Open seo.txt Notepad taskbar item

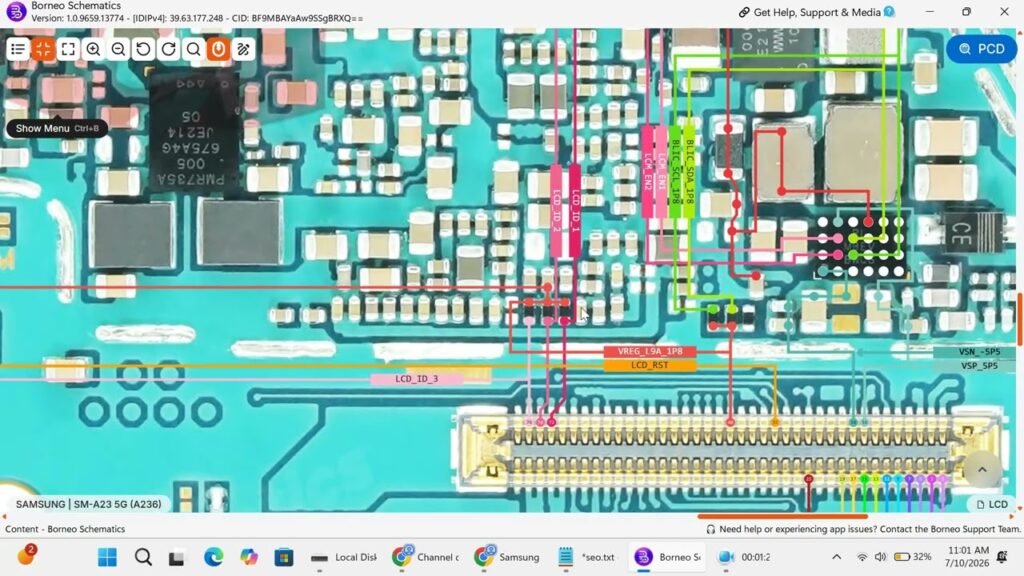point(587,557)
